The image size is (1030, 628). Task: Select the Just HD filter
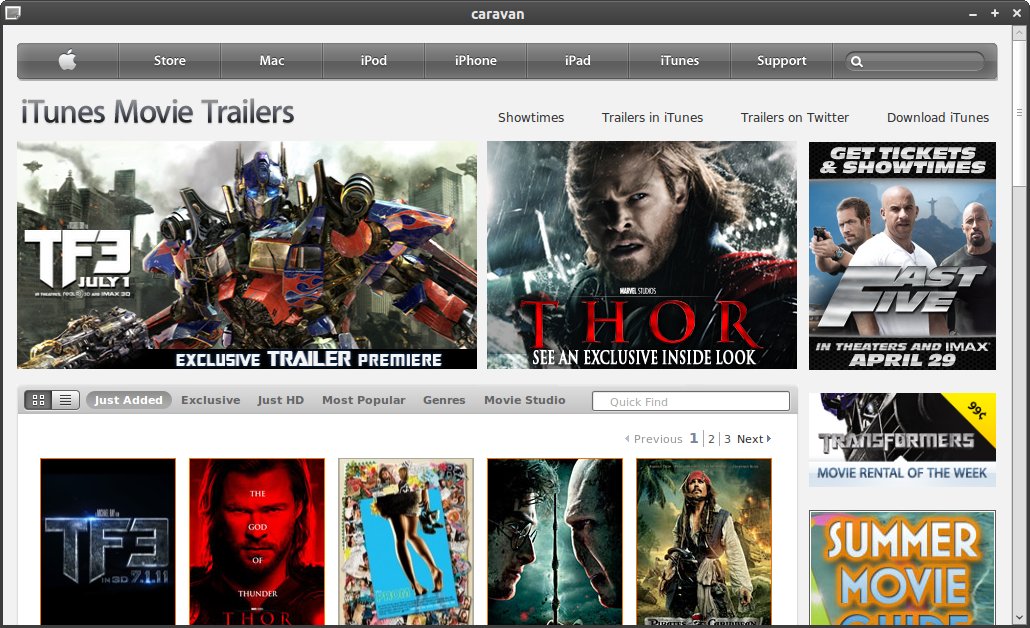point(280,400)
